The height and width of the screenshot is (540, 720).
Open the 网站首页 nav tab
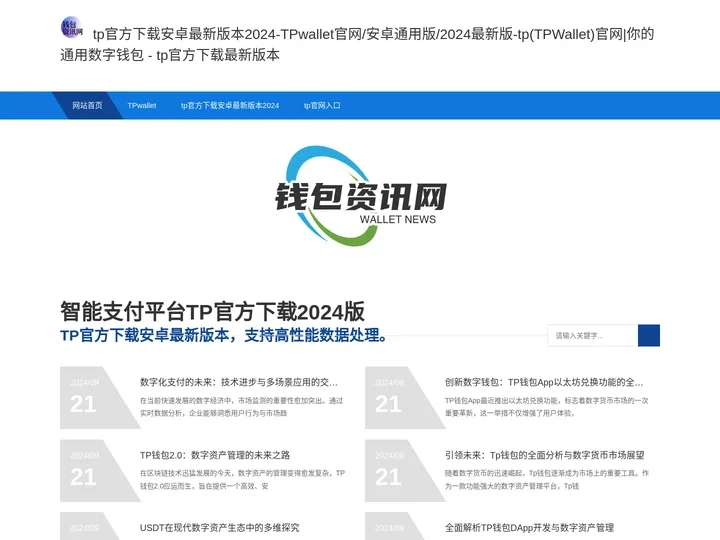tap(87, 106)
